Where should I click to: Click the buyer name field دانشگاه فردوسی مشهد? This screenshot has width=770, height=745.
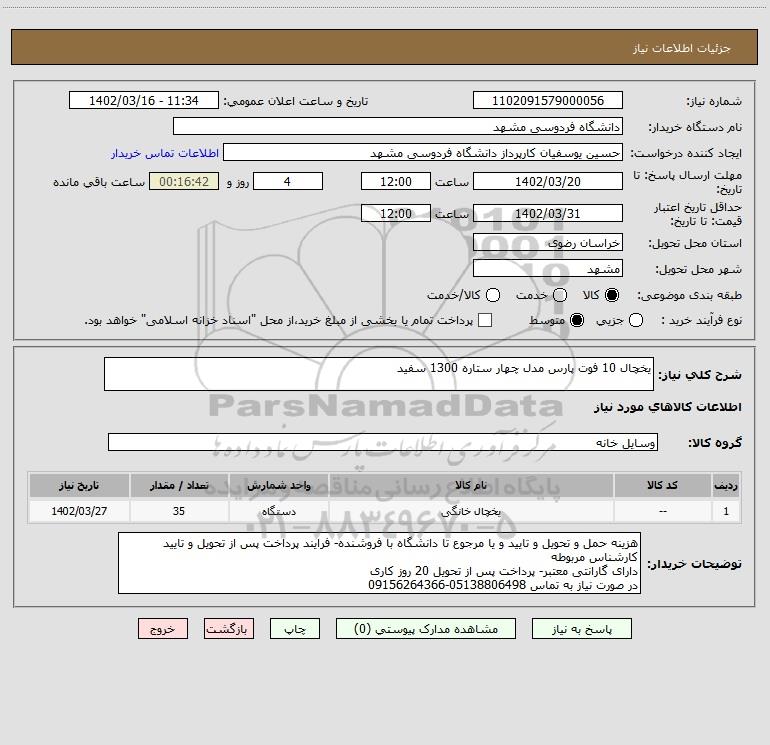(398, 127)
